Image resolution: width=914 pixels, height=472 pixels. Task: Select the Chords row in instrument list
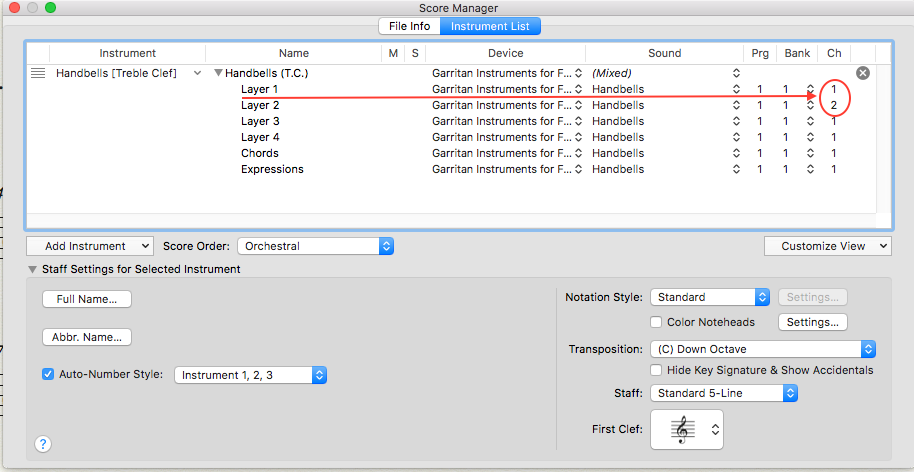tap(260, 153)
